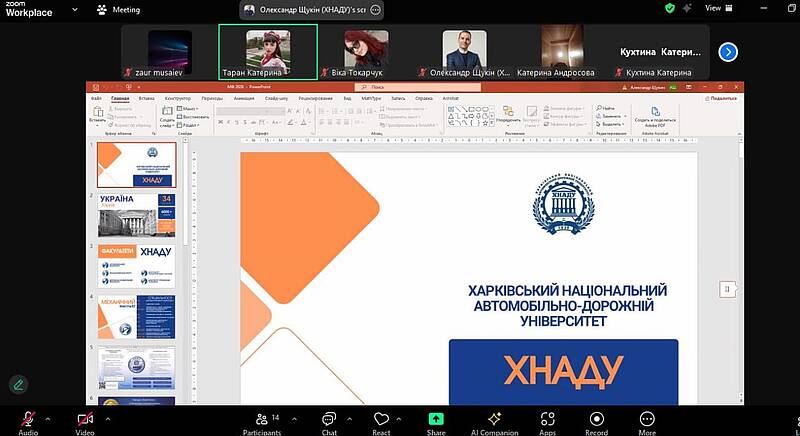The width and height of the screenshot is (800, 436).
Task: Open the AI Companion panel
Action: tap(493, 419)
